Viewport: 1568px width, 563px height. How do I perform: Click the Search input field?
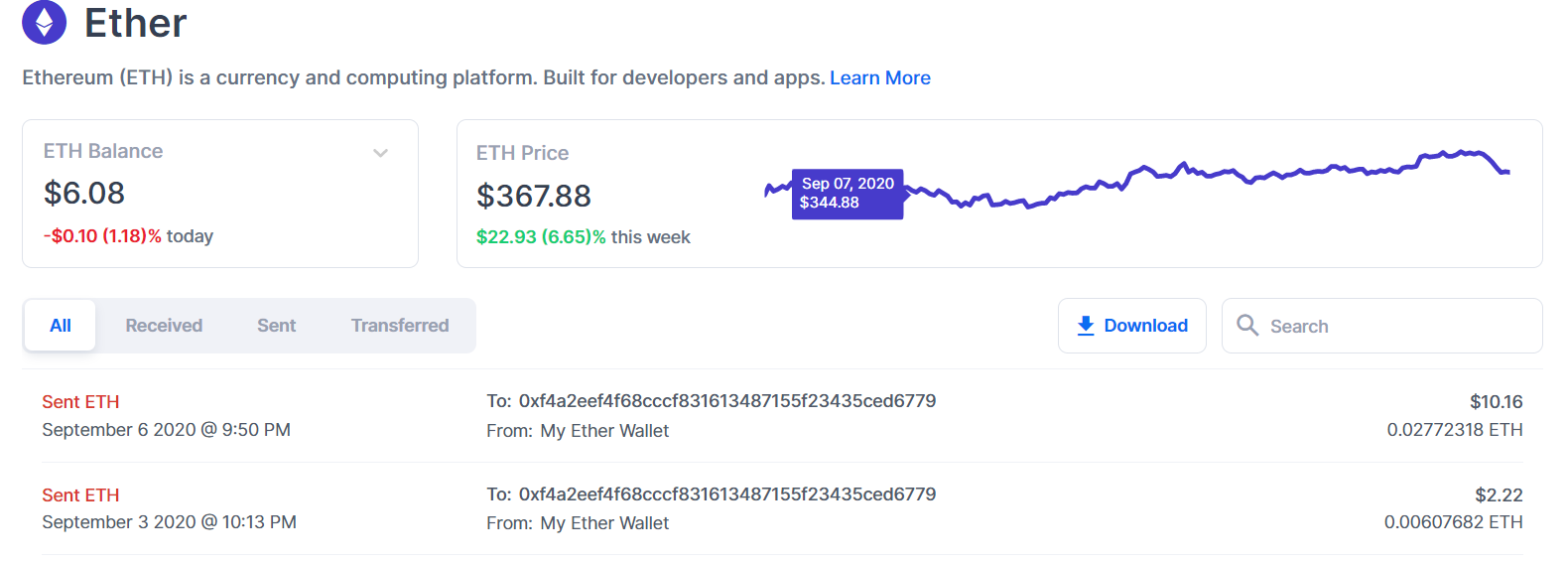tap(1381, 326)
